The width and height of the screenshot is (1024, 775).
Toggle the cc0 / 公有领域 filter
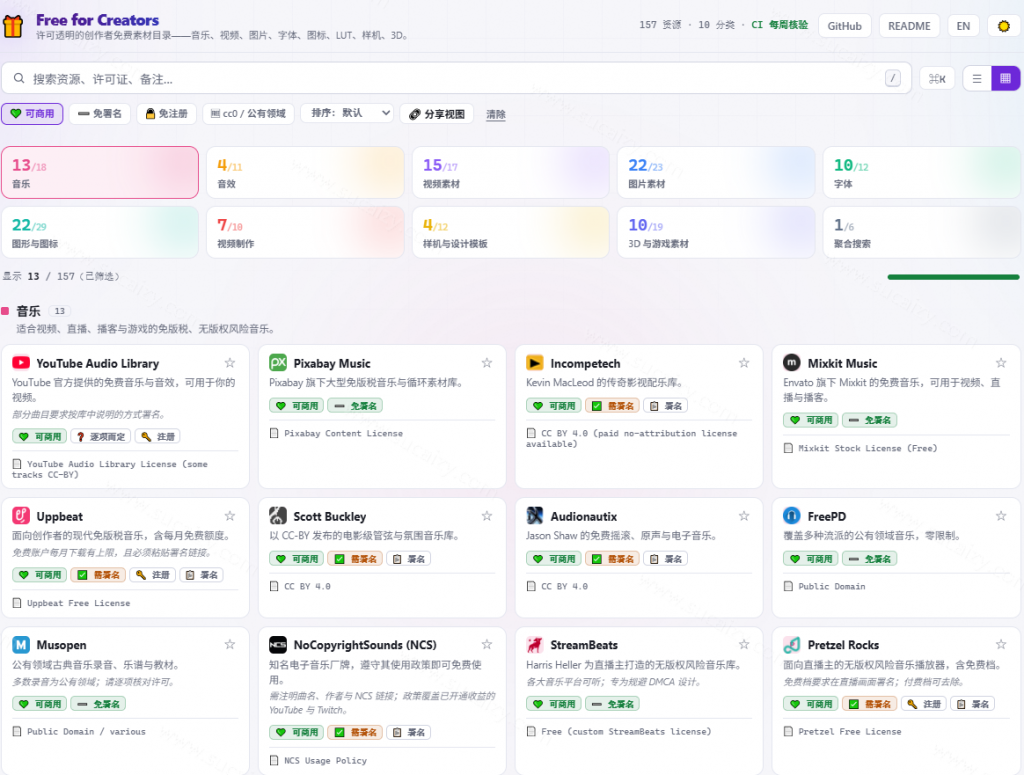[248, 114]
